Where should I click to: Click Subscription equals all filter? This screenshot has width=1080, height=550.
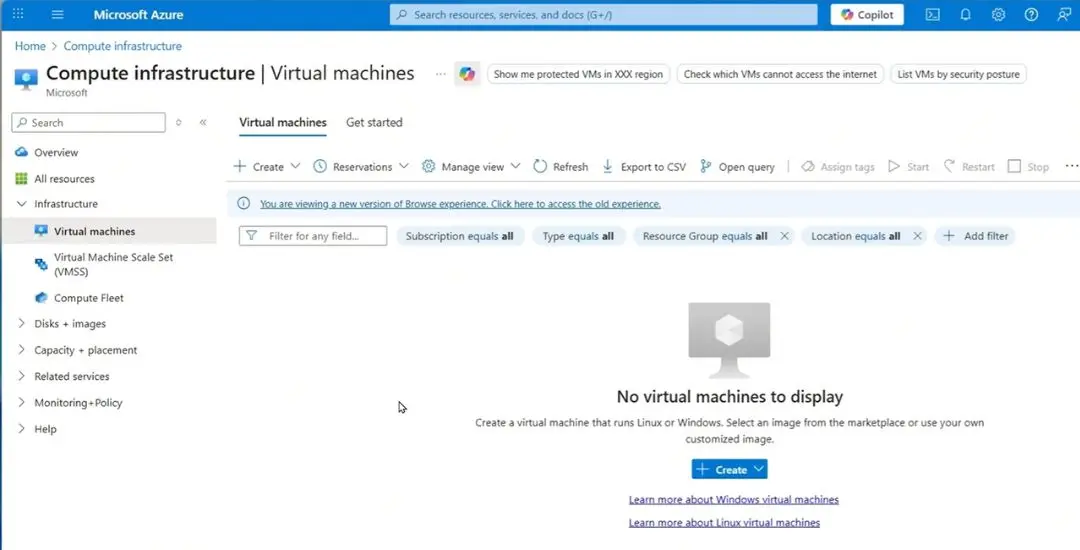coord(459,236)
